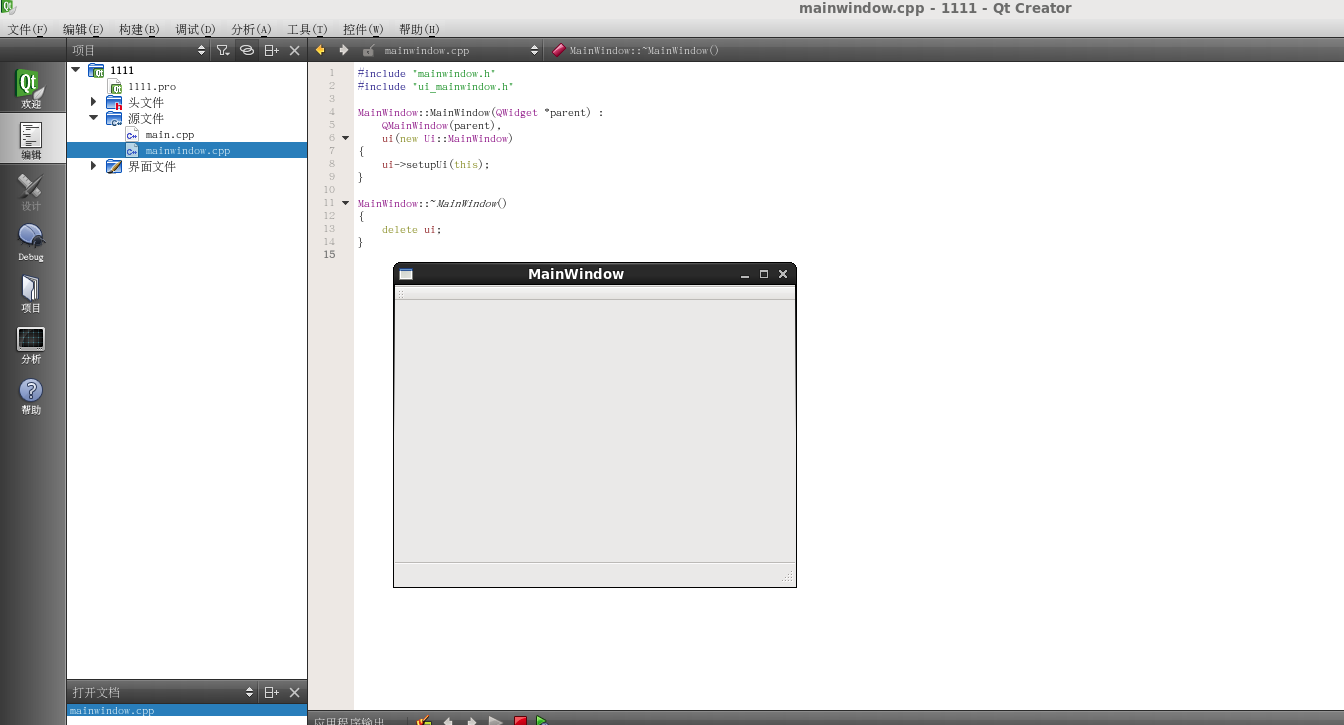Screen dimensions: 1344x725
Task: Open the project tree filter icon
Action: coord(223,49)
